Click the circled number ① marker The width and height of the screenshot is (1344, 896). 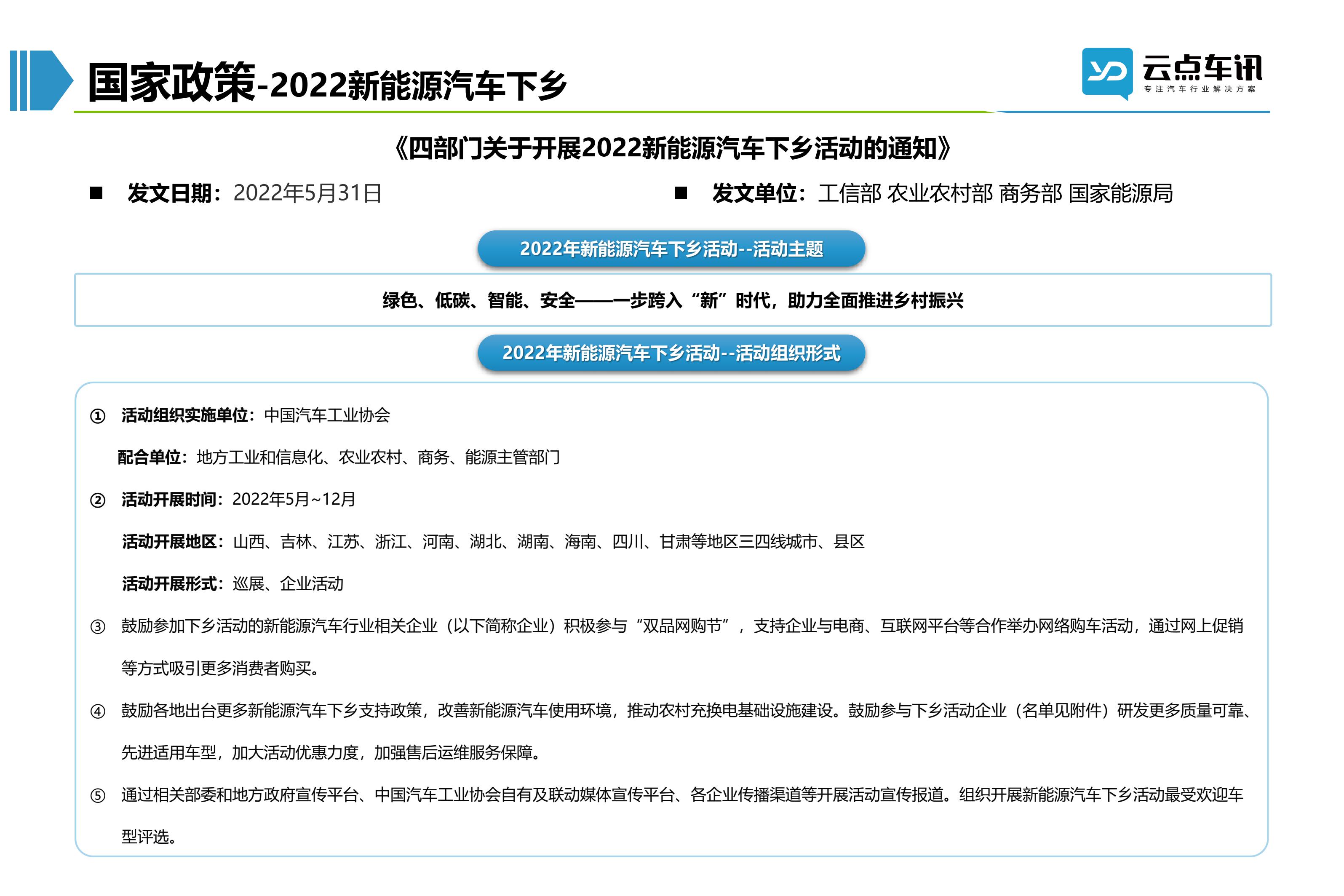coord(98,416)
